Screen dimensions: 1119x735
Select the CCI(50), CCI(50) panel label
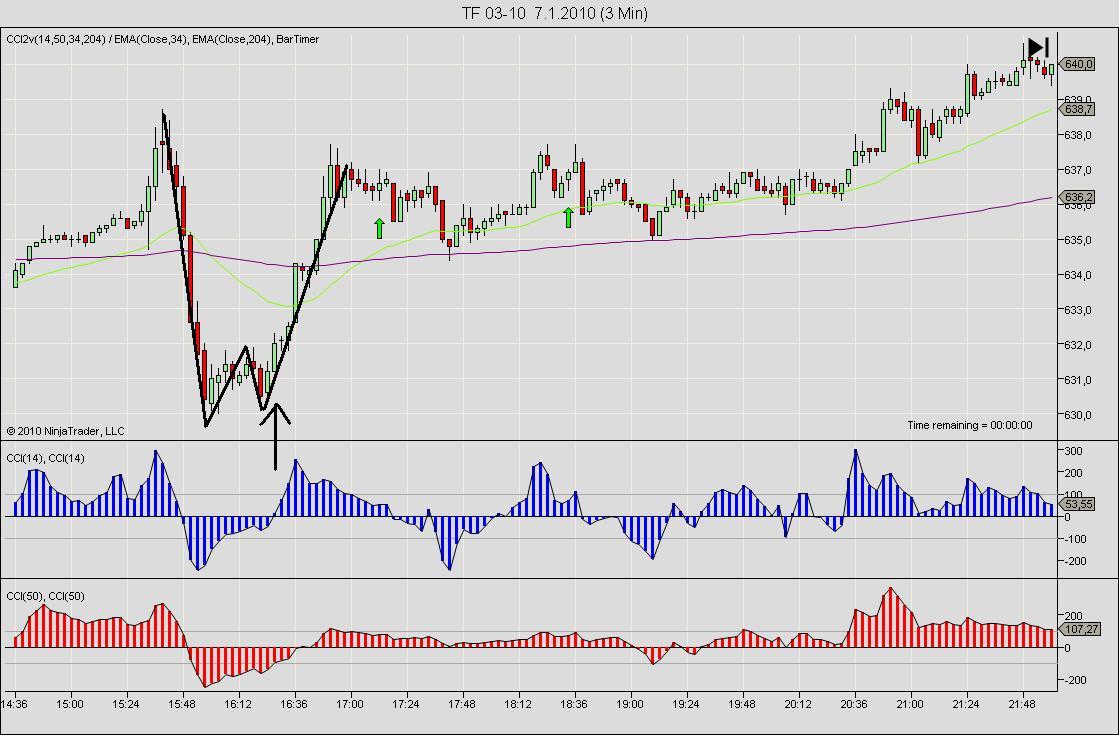[46, 596]
